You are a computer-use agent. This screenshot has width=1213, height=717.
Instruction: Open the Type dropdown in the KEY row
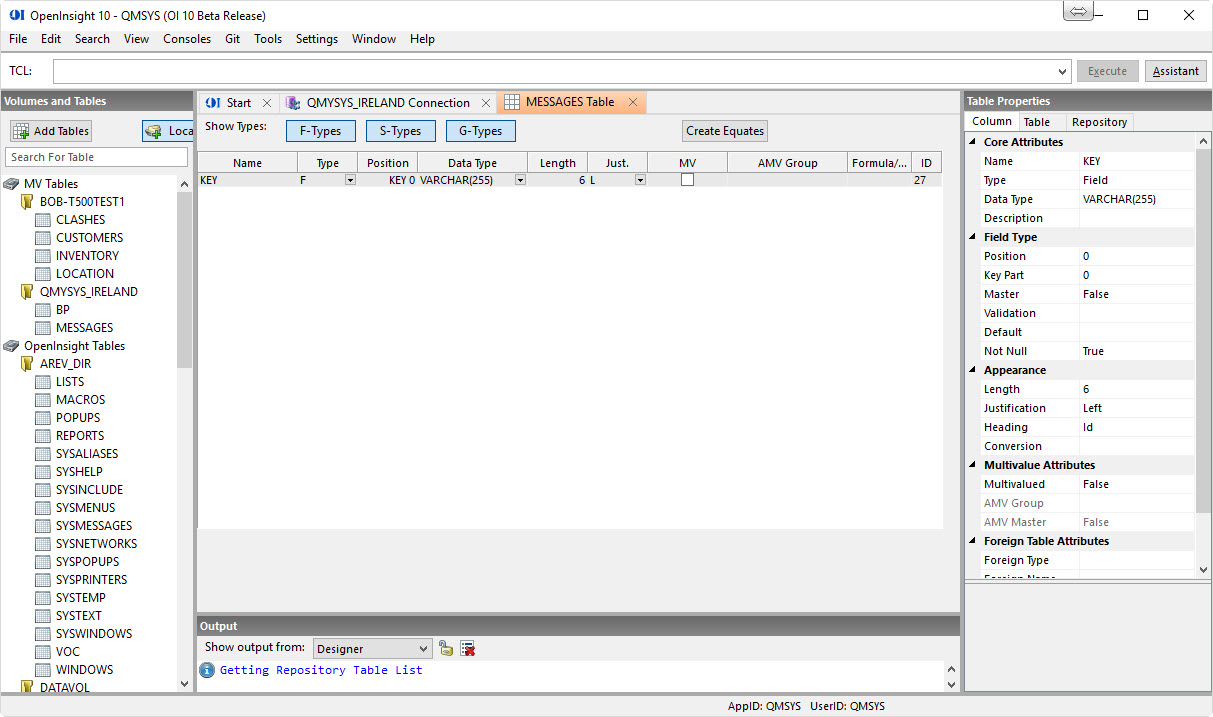(350, 180)
